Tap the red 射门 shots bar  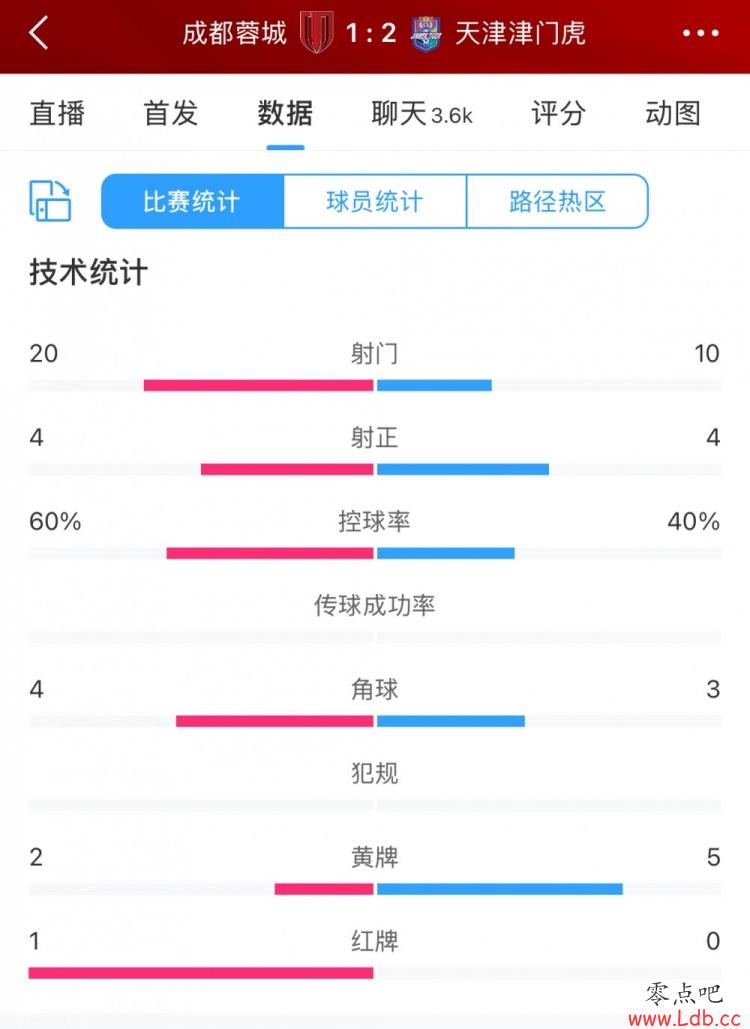click(x=259, y=385)
